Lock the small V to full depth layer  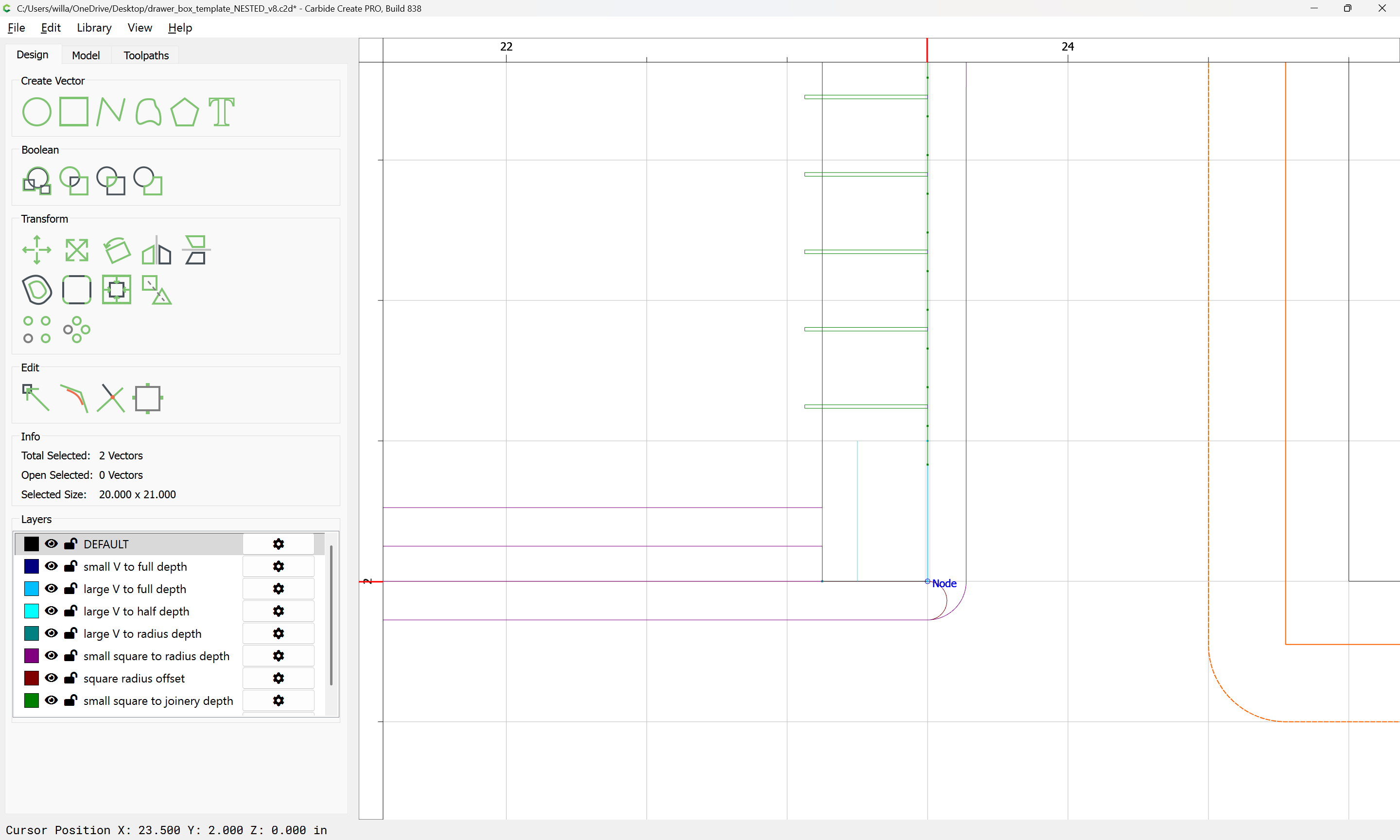tap(70, 567)
